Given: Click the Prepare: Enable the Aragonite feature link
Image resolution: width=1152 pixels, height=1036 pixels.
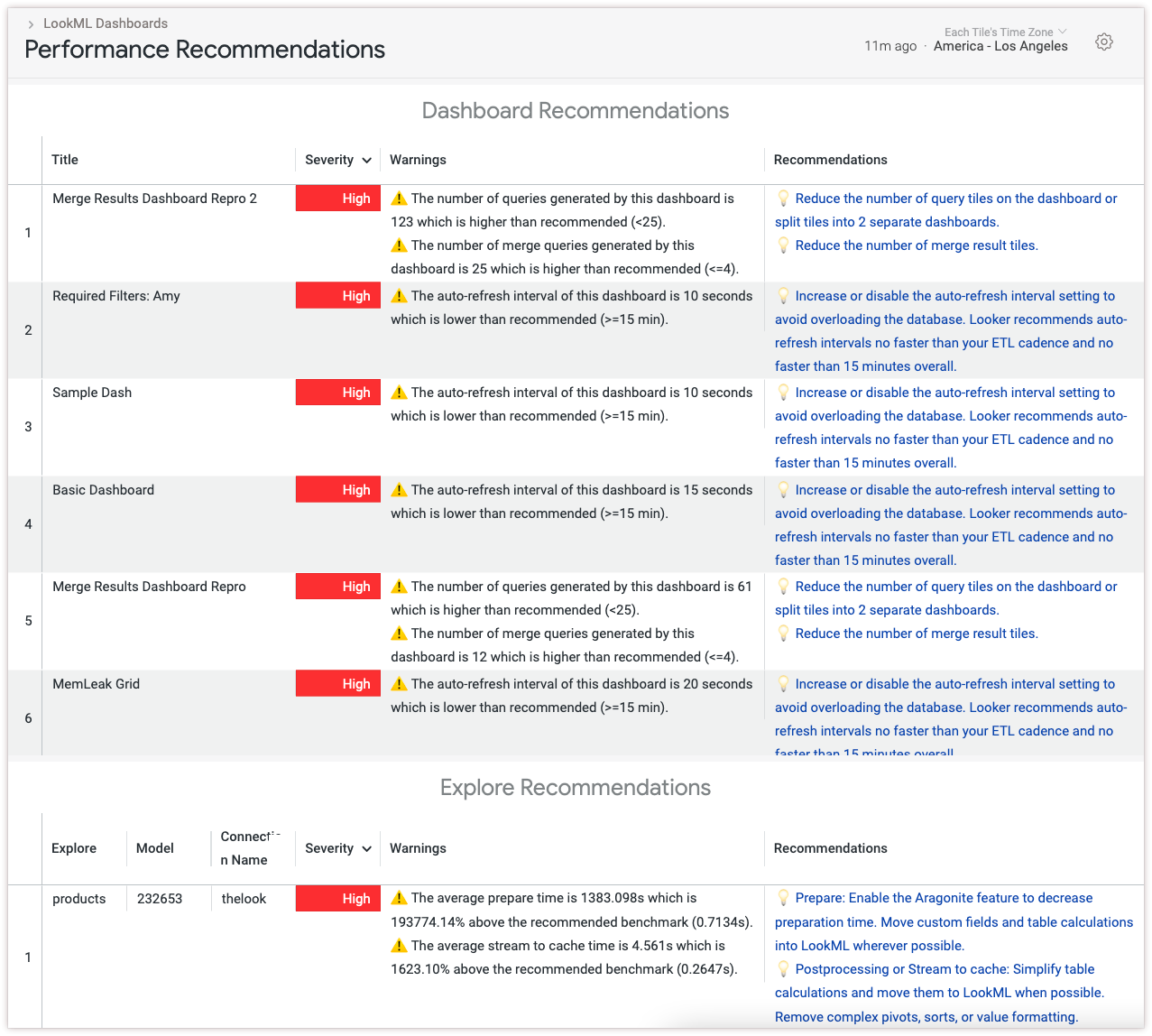Looking at the screenshot, I should coord(944,898).
